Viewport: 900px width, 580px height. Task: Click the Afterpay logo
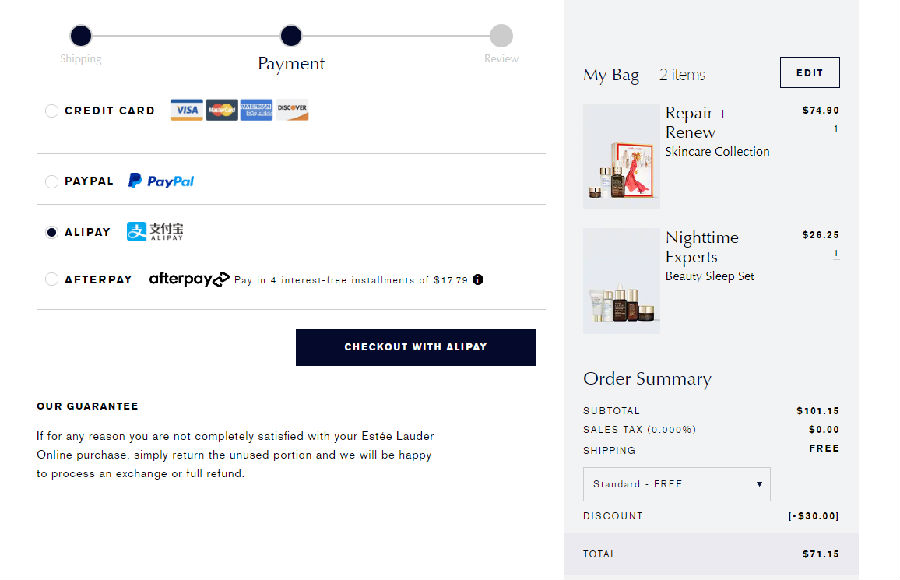coord(189,279)
